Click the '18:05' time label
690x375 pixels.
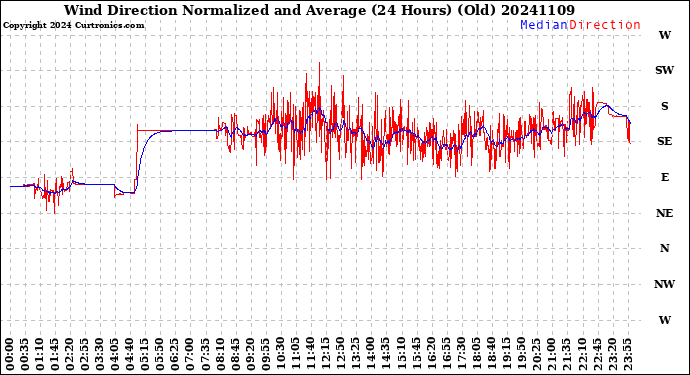click(x=476, y=354)
